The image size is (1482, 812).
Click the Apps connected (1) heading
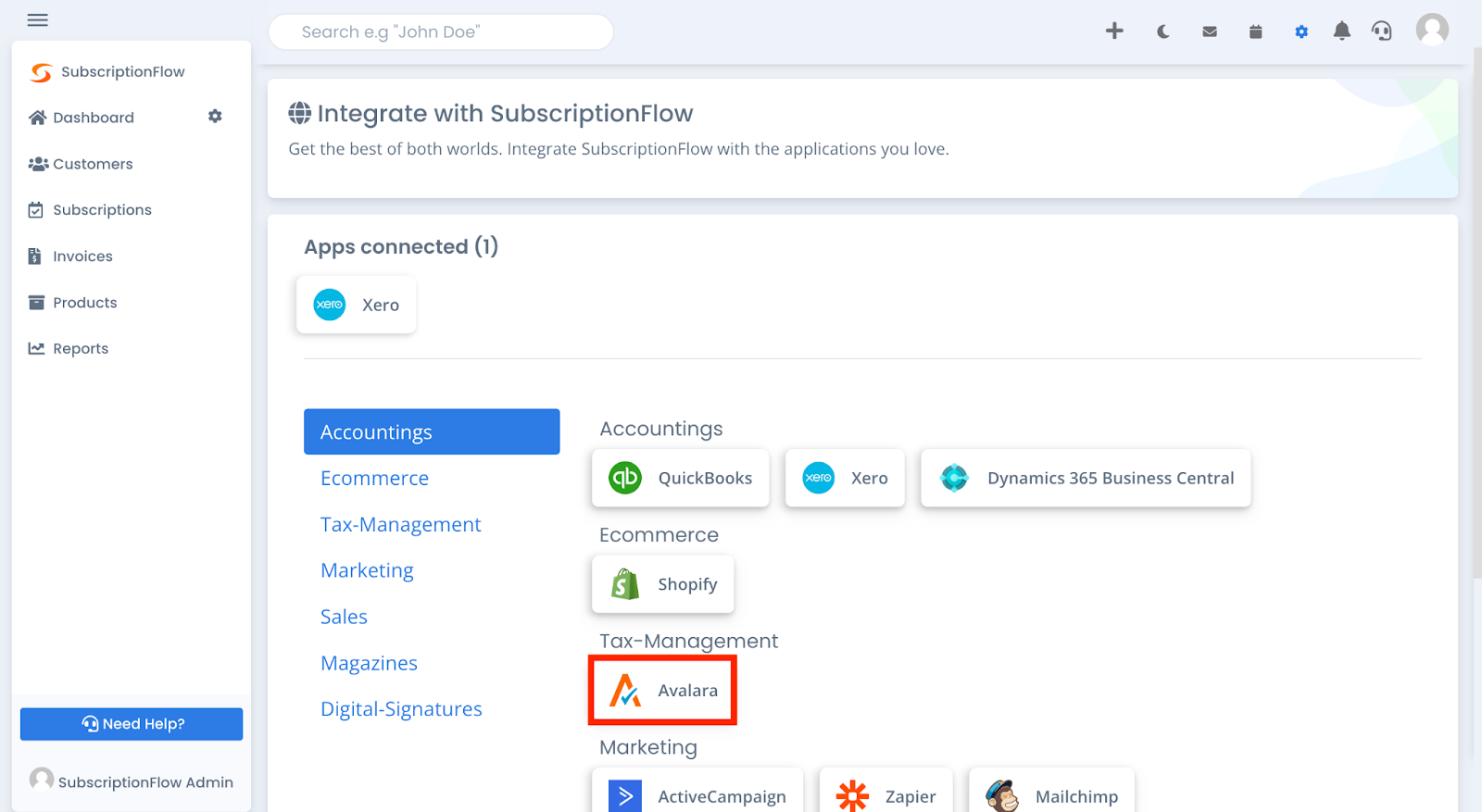pyautogui.click(x=401, y=246)
